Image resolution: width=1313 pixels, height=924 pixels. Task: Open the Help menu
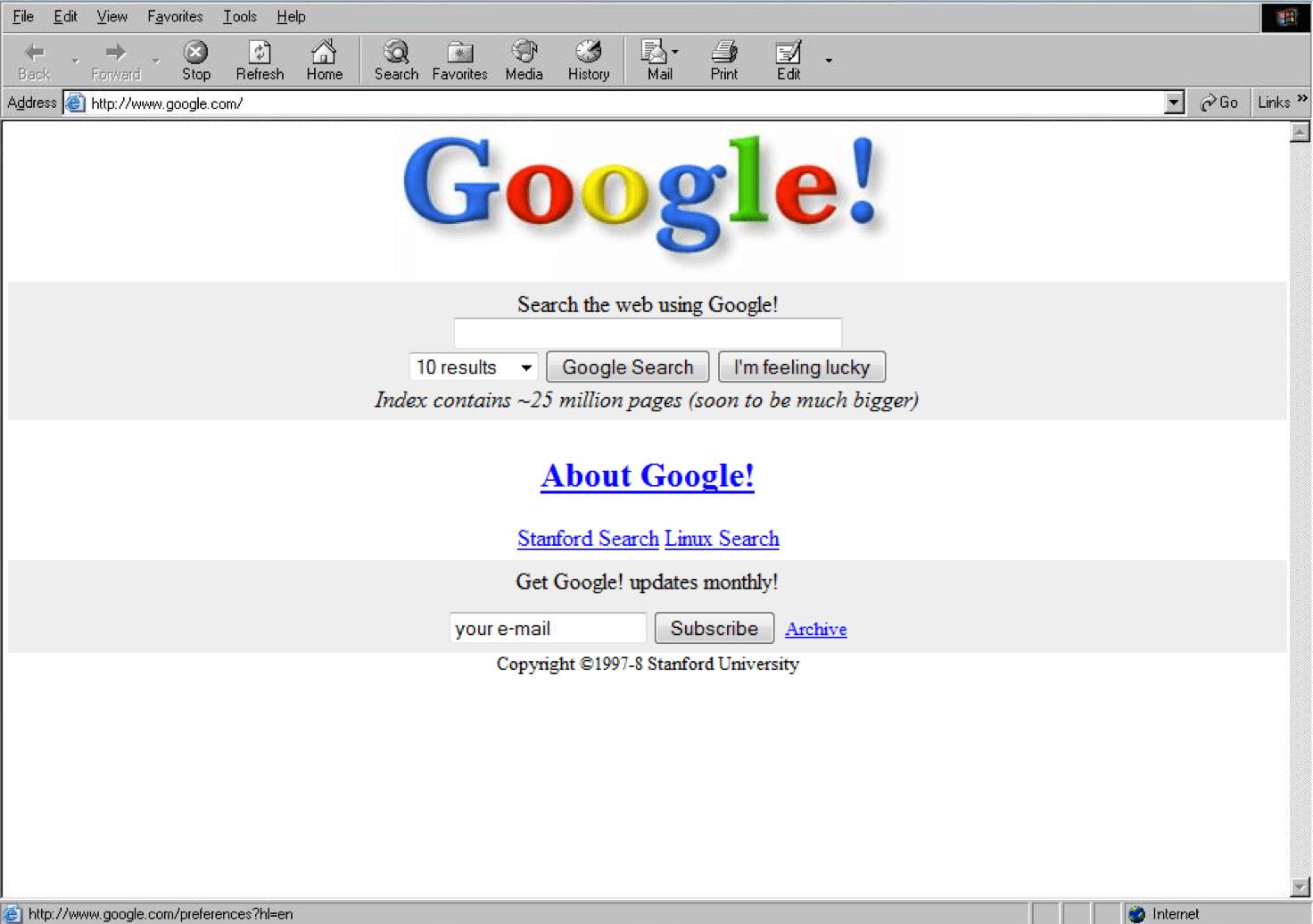tap(291, 16)
